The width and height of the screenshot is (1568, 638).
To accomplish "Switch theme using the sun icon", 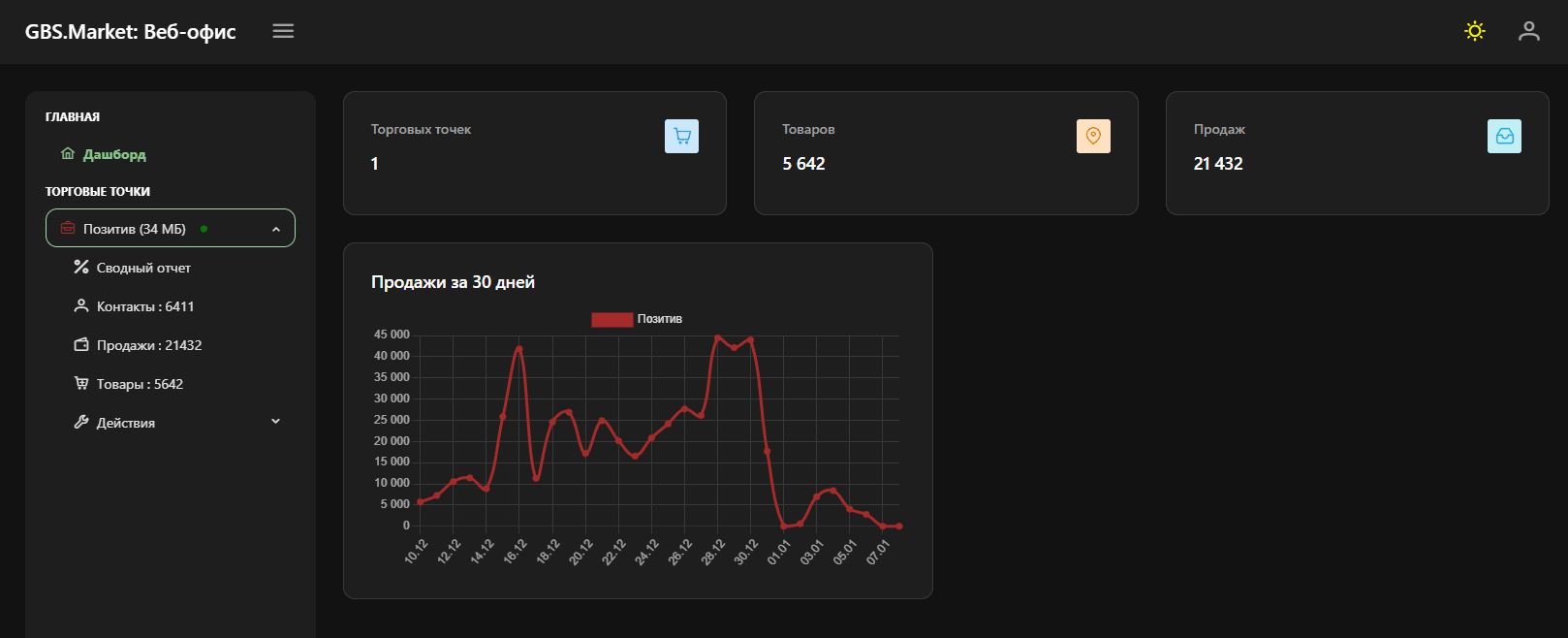I will click(x=1474, y=31).
